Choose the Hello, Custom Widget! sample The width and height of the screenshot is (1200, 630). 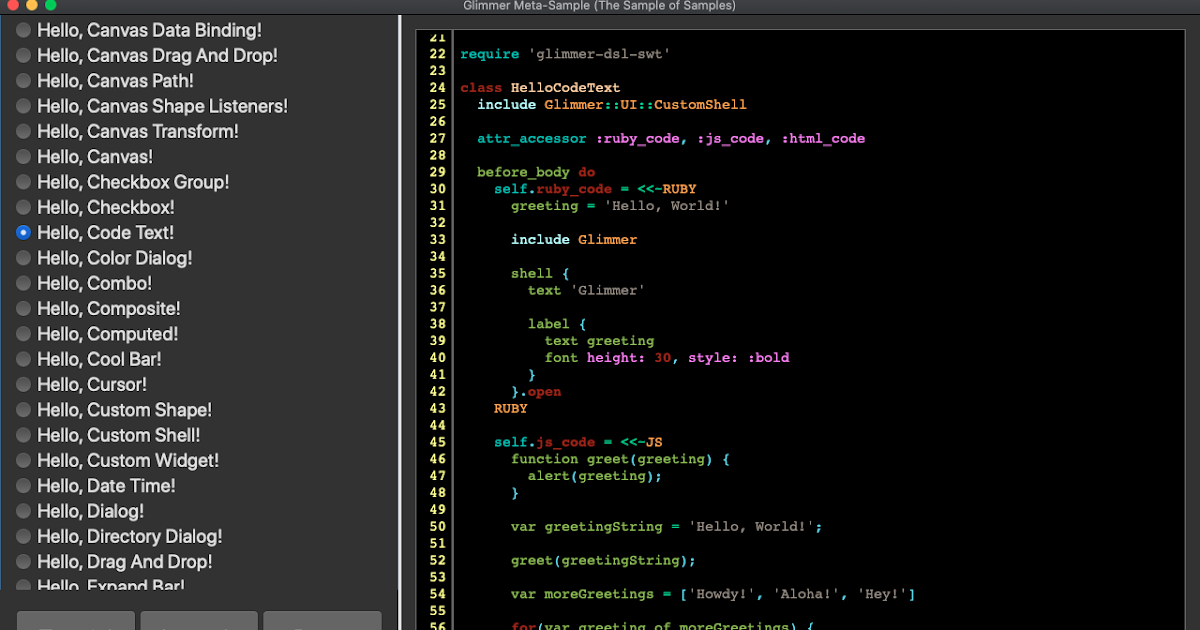pos(24,460)
